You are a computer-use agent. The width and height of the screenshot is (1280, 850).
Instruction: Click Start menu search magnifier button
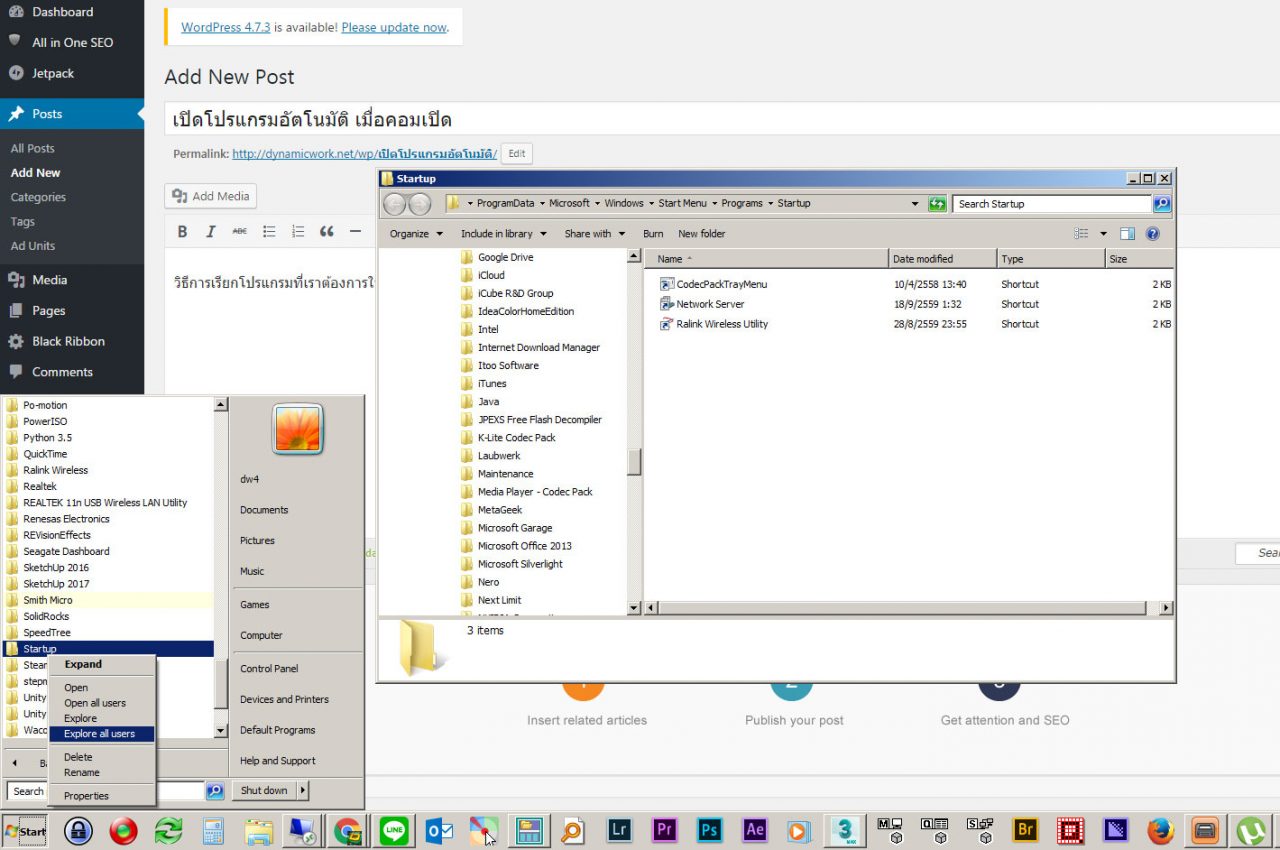(x=215, y=791)
